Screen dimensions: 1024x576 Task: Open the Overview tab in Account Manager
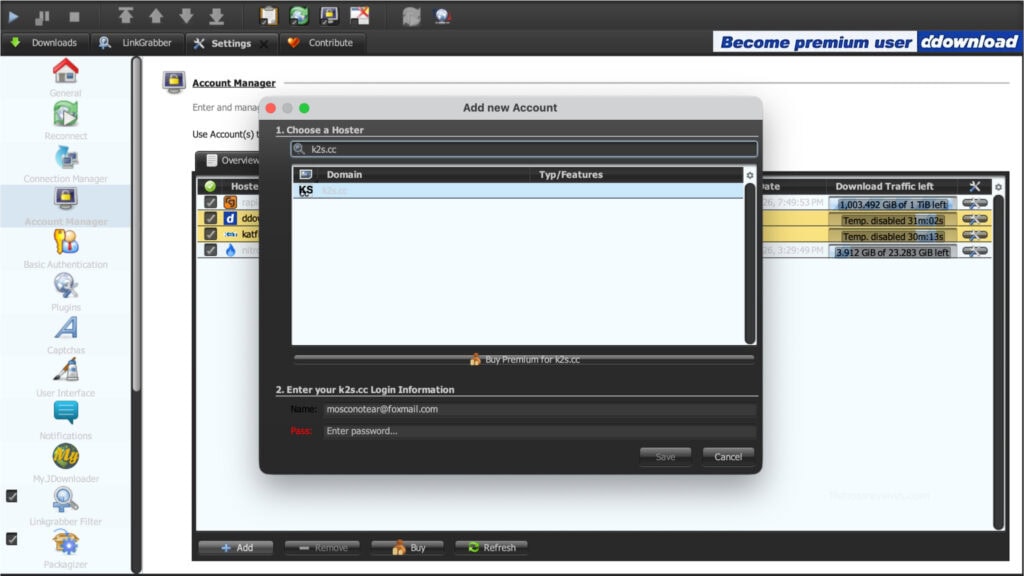pyautogui.click(x=232, y=160)
